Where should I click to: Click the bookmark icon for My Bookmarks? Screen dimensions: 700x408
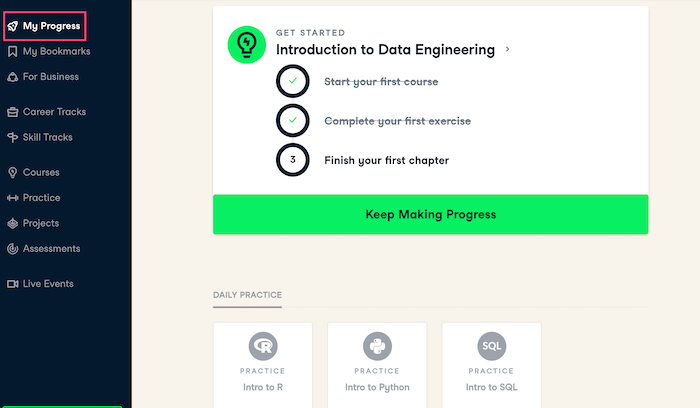click(x=12, y=51)
